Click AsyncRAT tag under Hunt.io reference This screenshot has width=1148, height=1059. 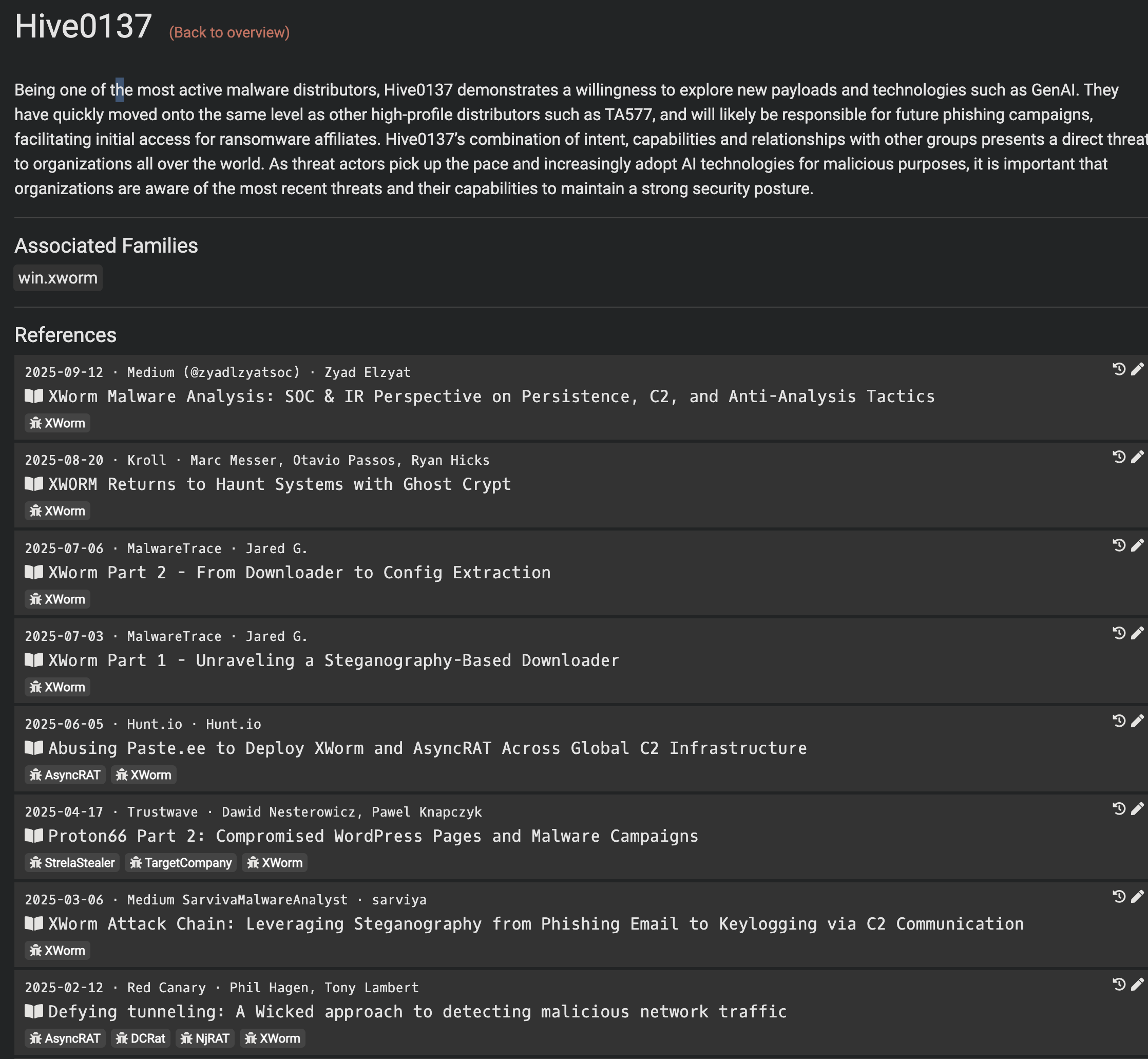coord(65,775)
